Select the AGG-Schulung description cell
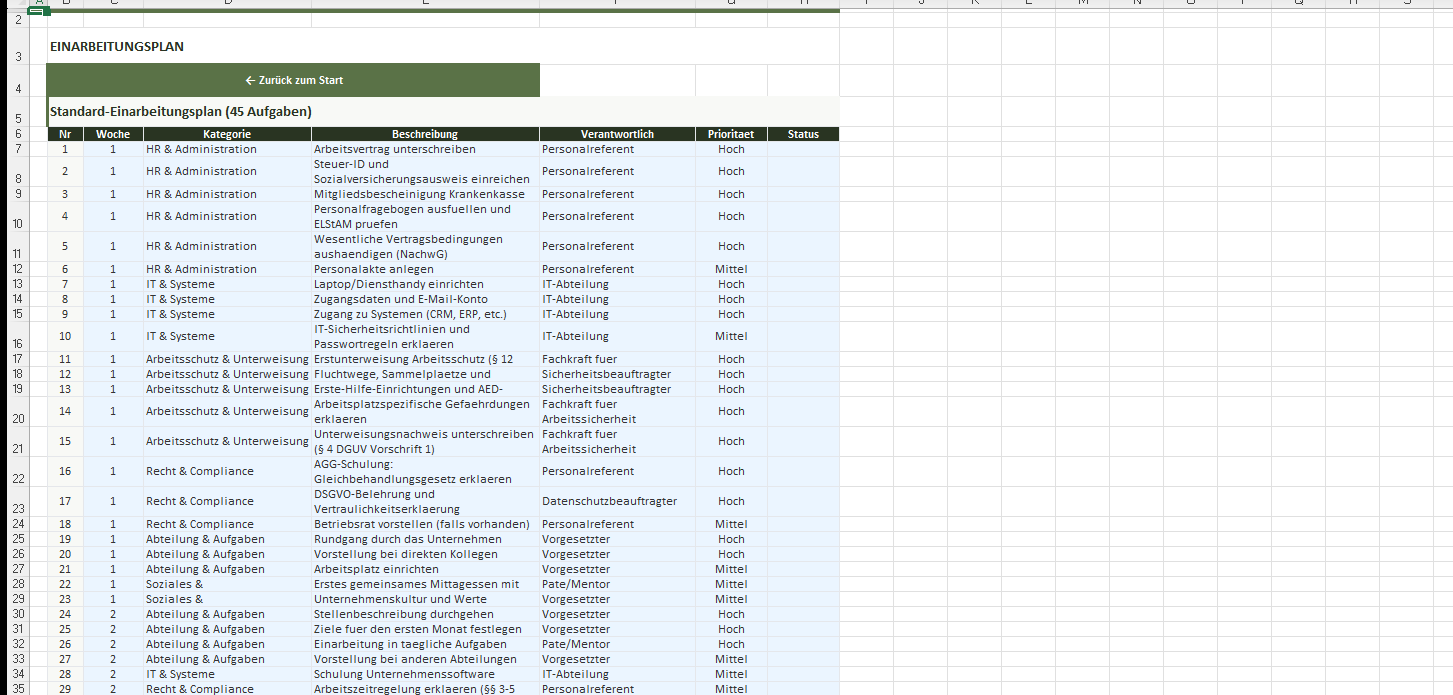This screenshot has height=695, width=1453. [425, 471]
